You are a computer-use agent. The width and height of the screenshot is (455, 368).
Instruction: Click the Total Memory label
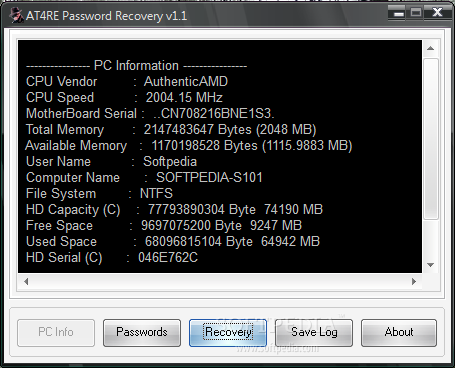pyautogui.click(x=65, y=130)
